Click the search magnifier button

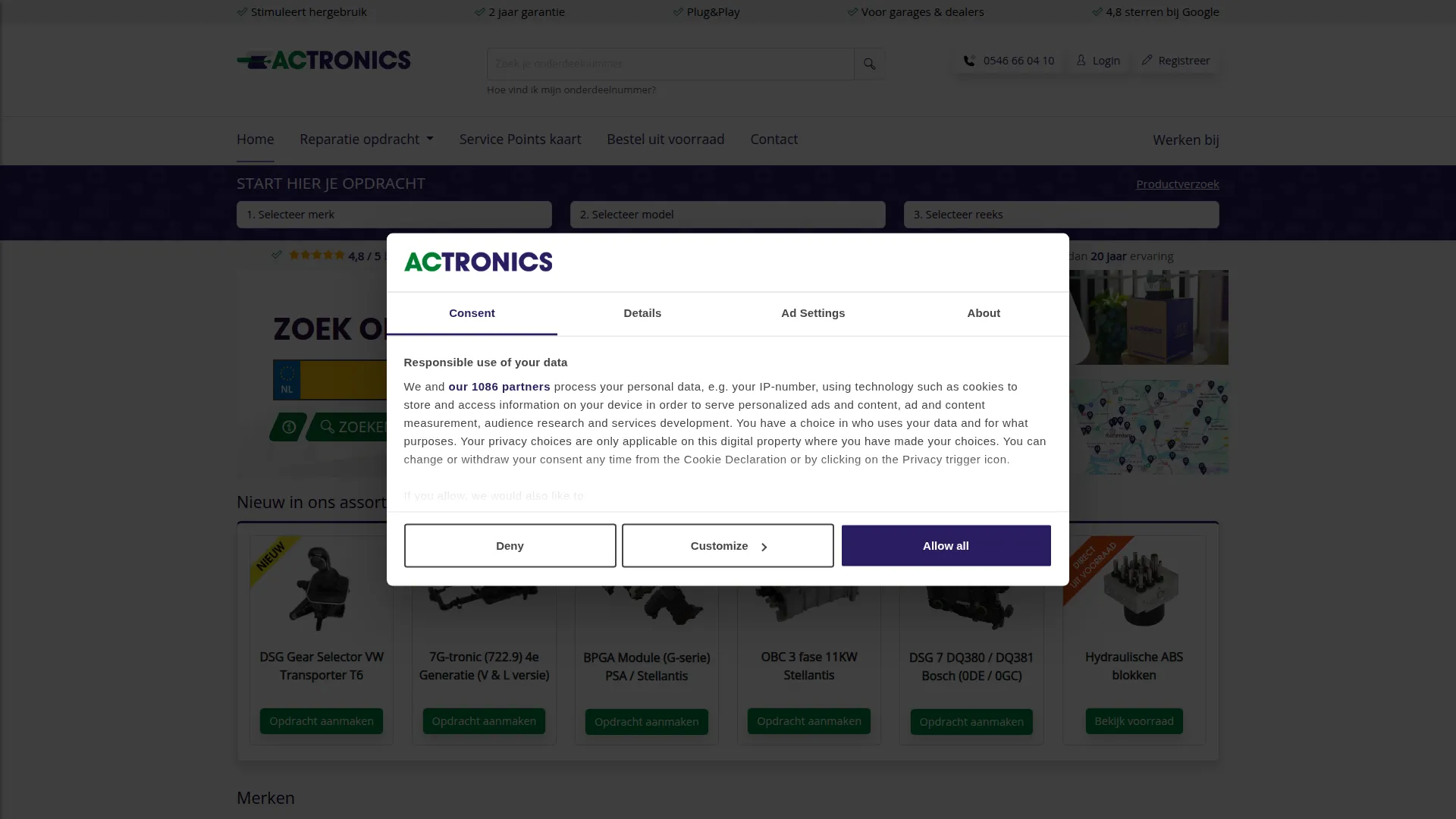pyautogui.click(x=869, y=64)
